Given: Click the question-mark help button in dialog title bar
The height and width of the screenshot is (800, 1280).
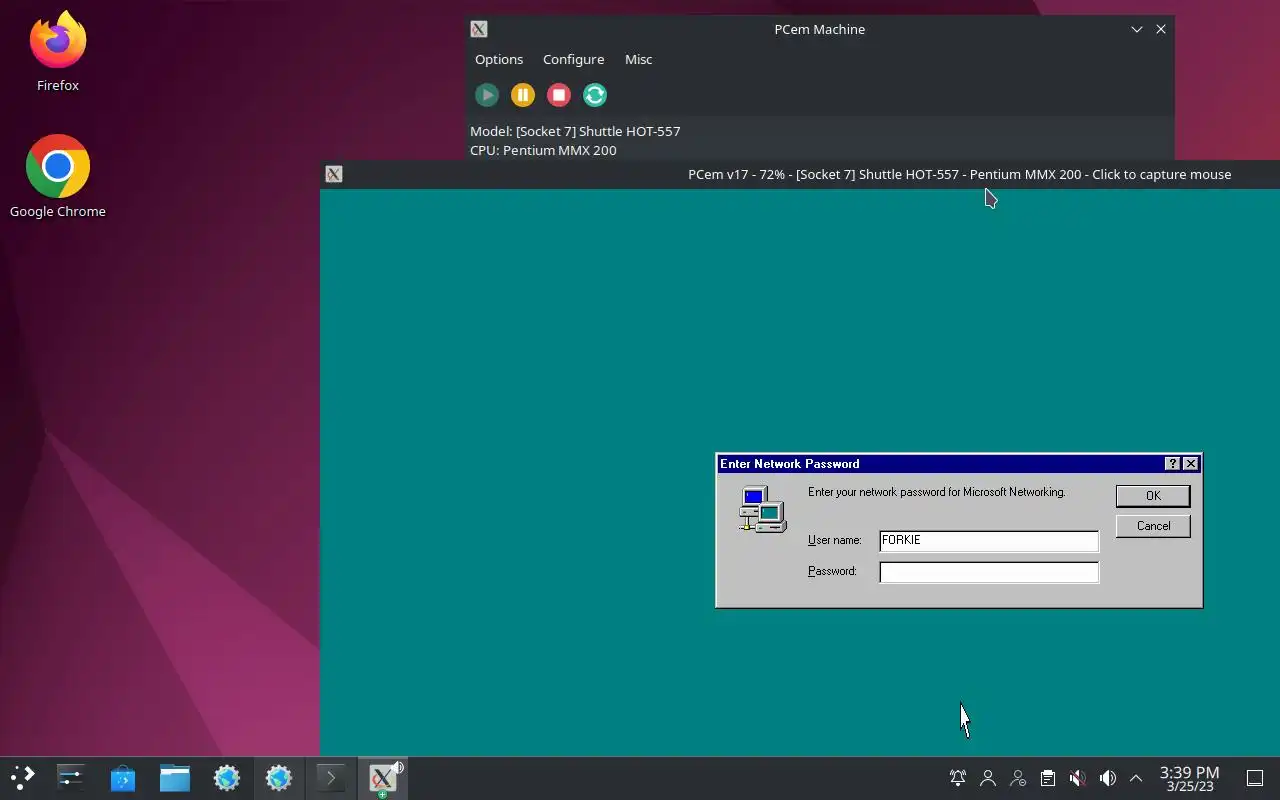Looking at the screenshot, I should 1172,464.
